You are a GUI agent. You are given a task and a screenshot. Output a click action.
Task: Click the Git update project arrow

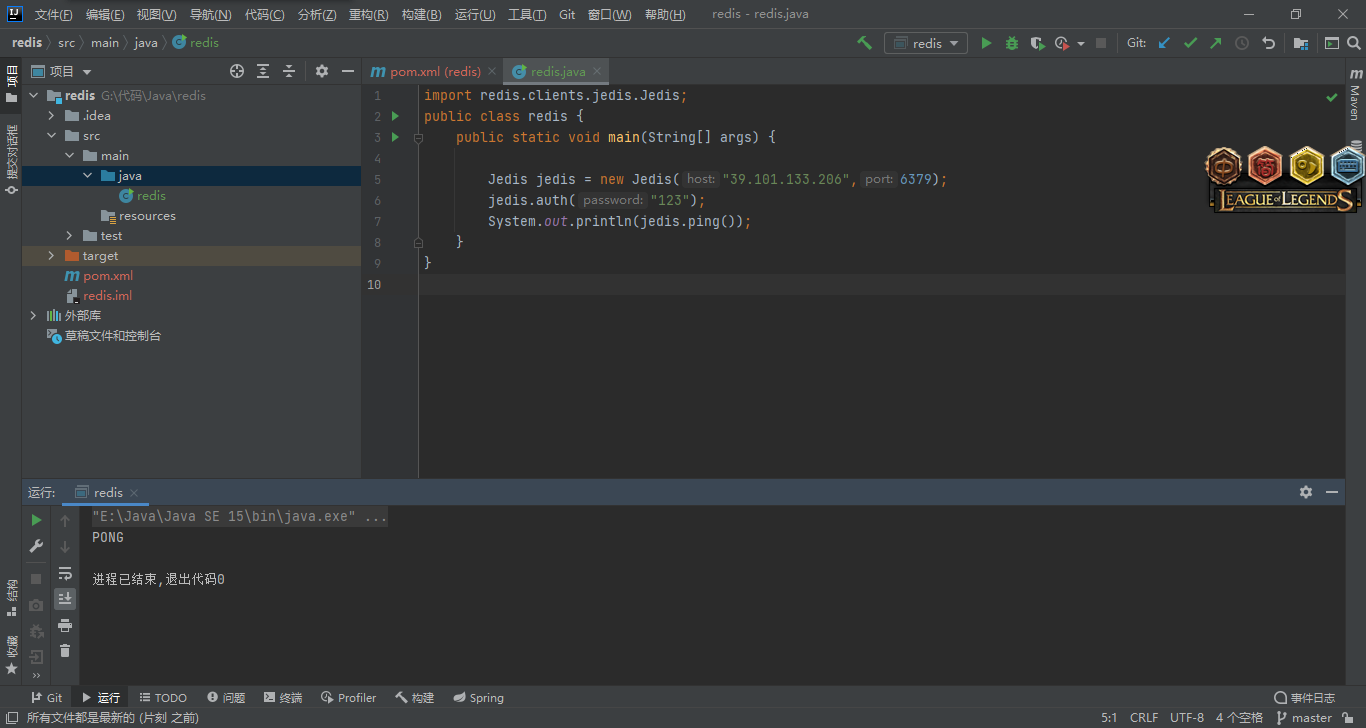1164,43
